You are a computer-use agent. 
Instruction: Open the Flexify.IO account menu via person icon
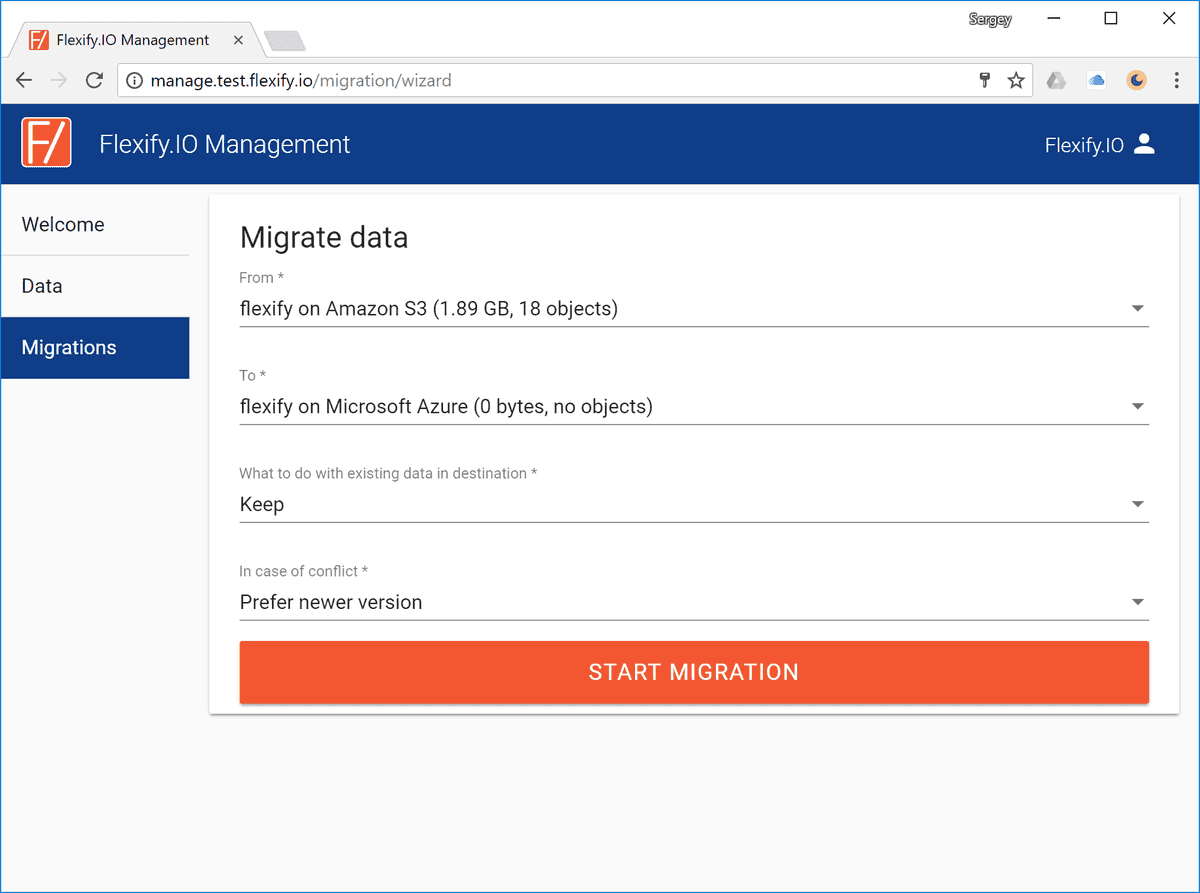click(x=1144, y=144)
